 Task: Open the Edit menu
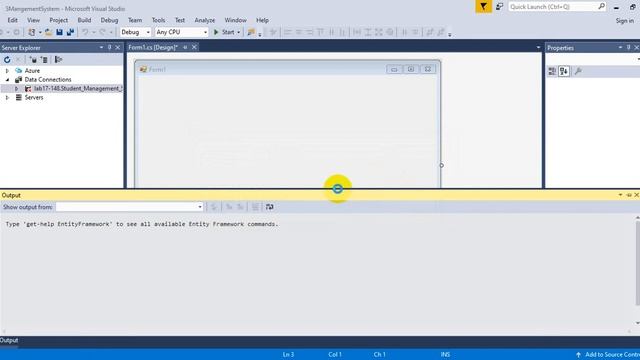[12, 20]
